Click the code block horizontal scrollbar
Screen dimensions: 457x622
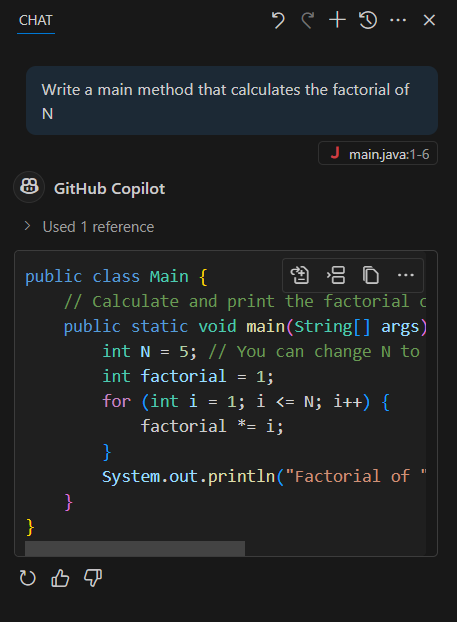click(135, 548)
